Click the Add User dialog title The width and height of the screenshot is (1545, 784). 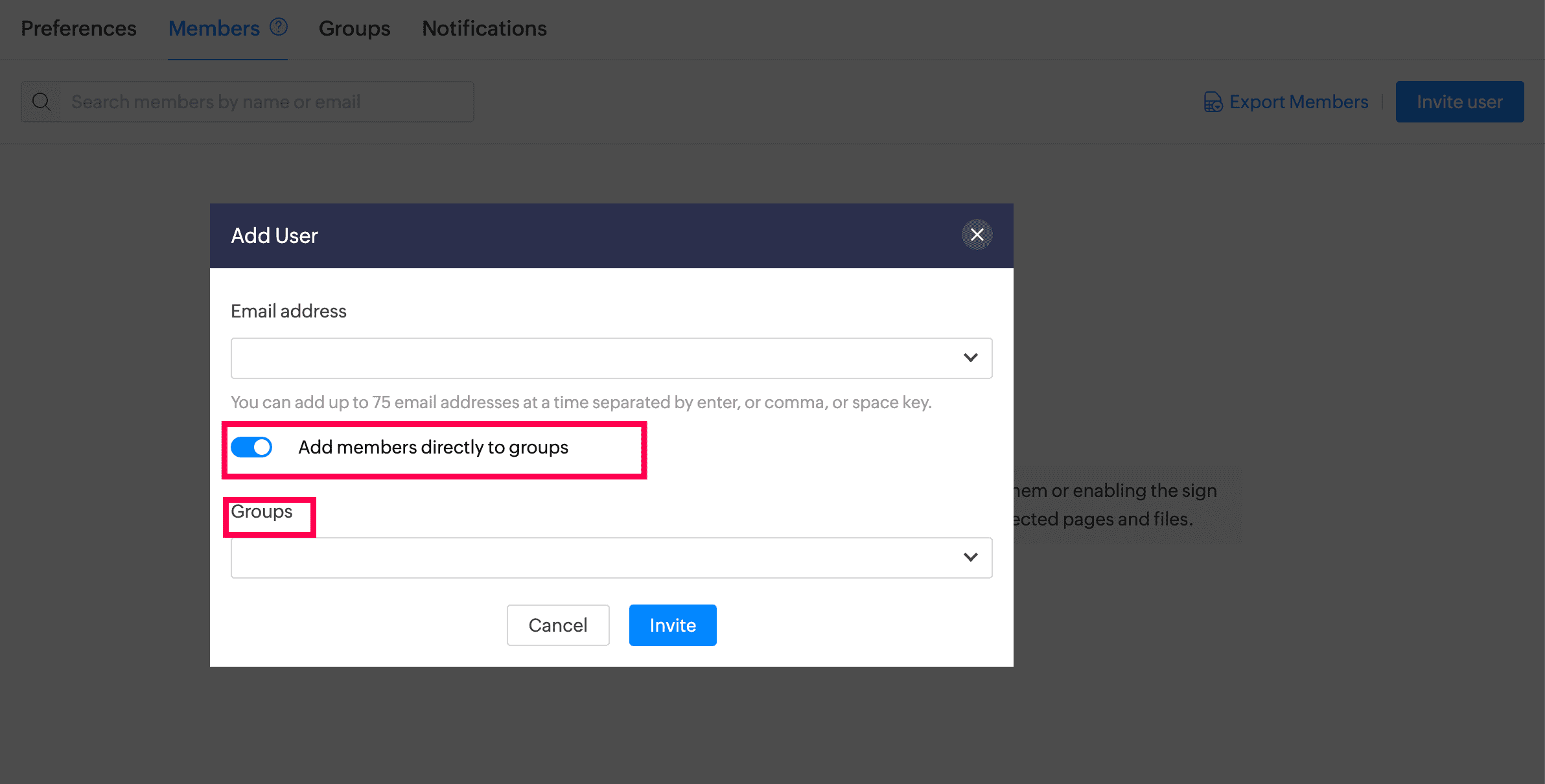[x=274, y=236]
